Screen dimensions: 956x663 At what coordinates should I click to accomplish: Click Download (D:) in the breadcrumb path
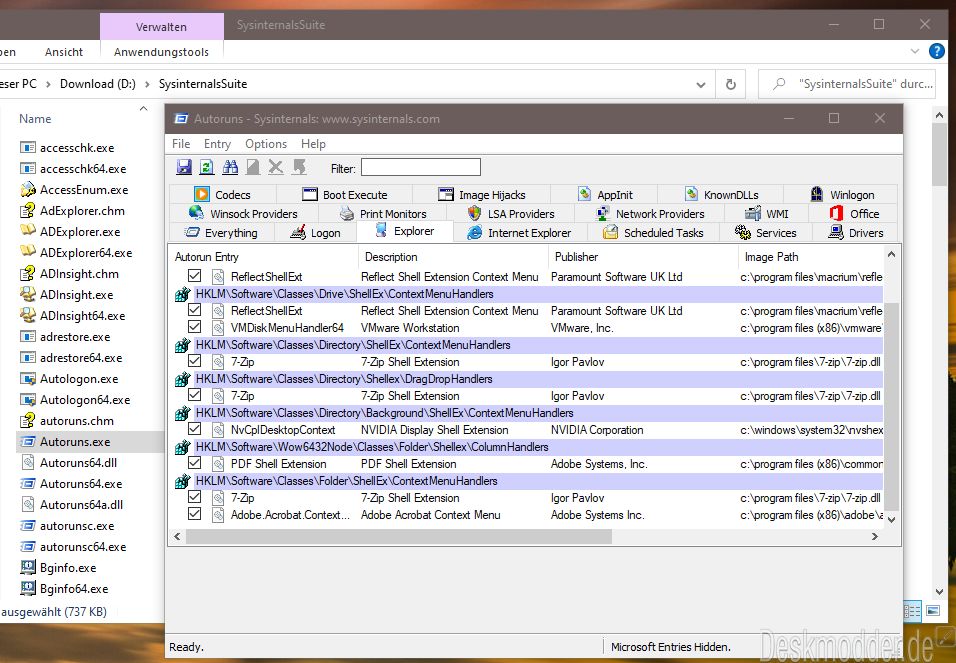click(98, 84)
